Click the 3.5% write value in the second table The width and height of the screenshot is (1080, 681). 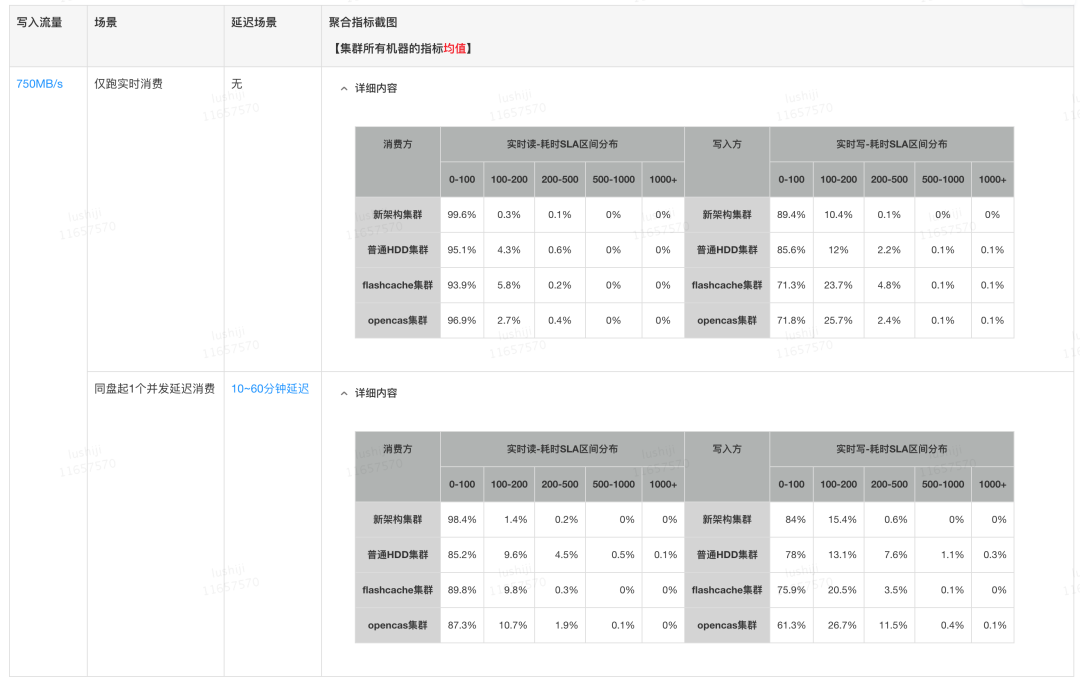point(895,590)
